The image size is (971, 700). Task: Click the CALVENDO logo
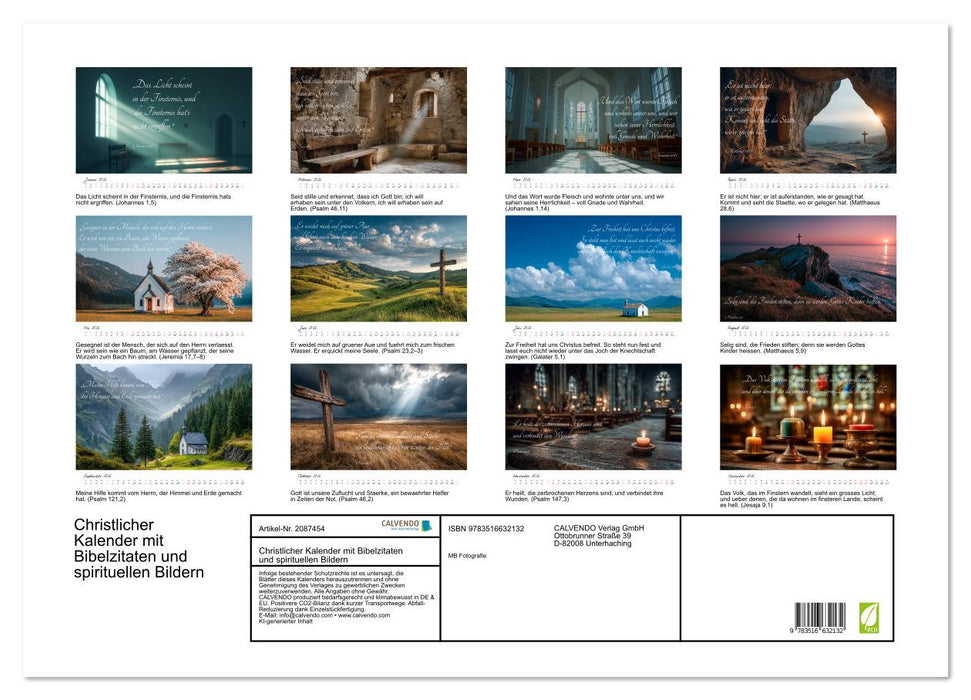(x=406, y=526)
